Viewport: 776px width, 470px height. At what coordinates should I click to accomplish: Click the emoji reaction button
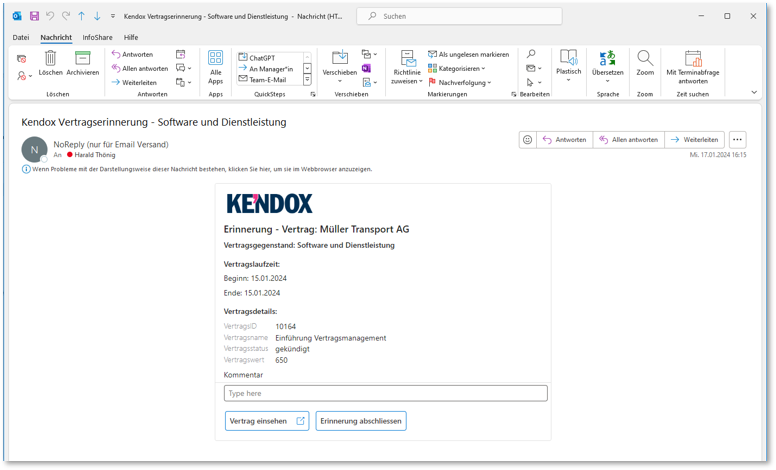[528, 140]
